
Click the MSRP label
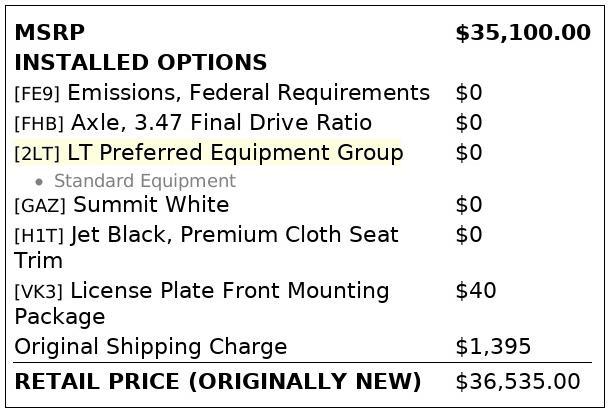pyautogui.click(x=49, y=33)
